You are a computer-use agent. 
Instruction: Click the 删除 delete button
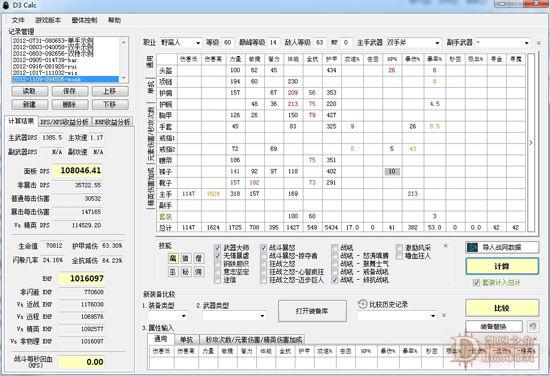(x=70, y=105)
